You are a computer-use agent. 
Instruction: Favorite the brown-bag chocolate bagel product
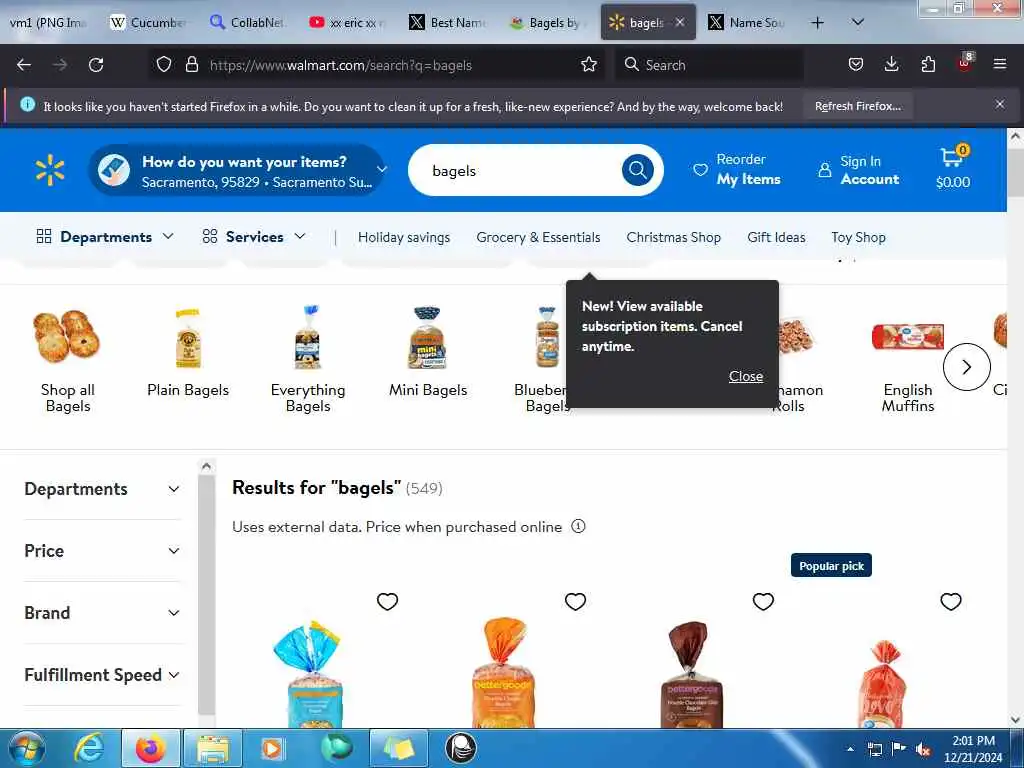pyautogui.click(x=763, y=601)
